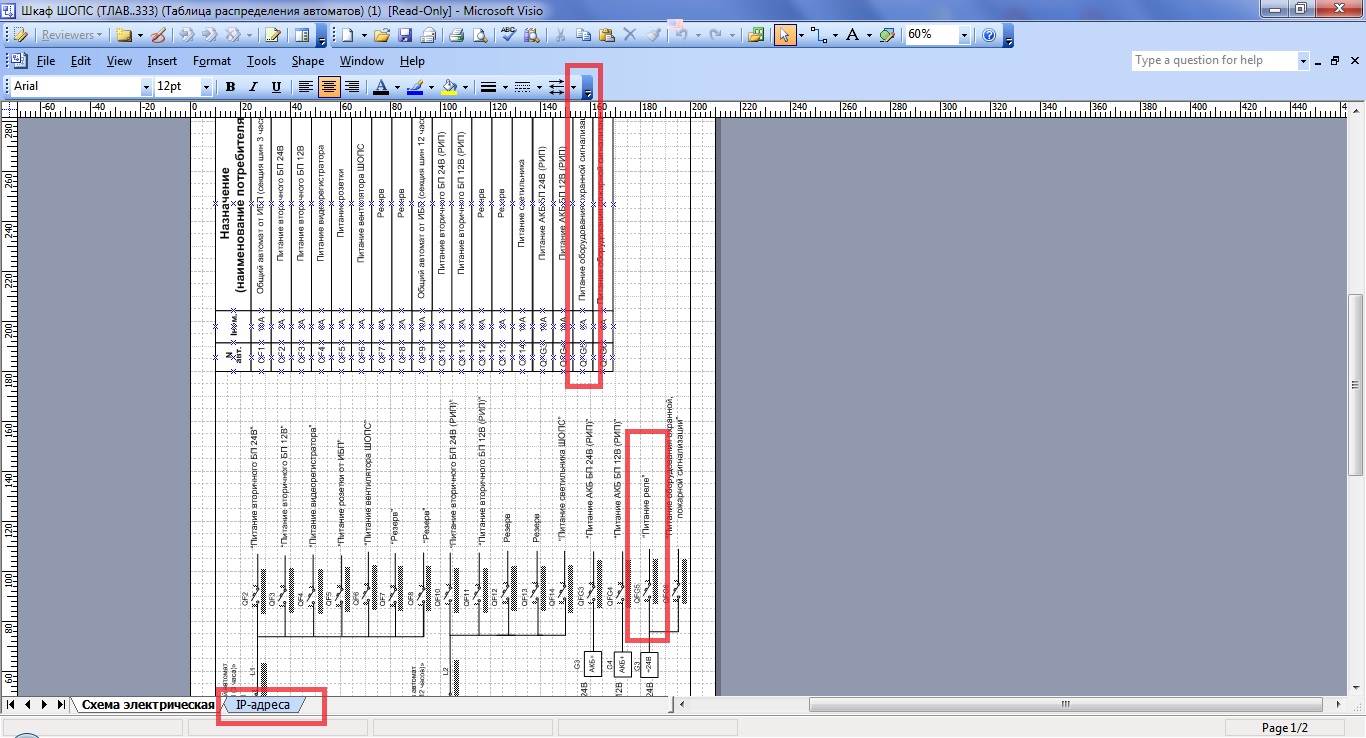Toggle center text alignment
This screenshot has height=738, width=1366.
click(x=328, y=87)
